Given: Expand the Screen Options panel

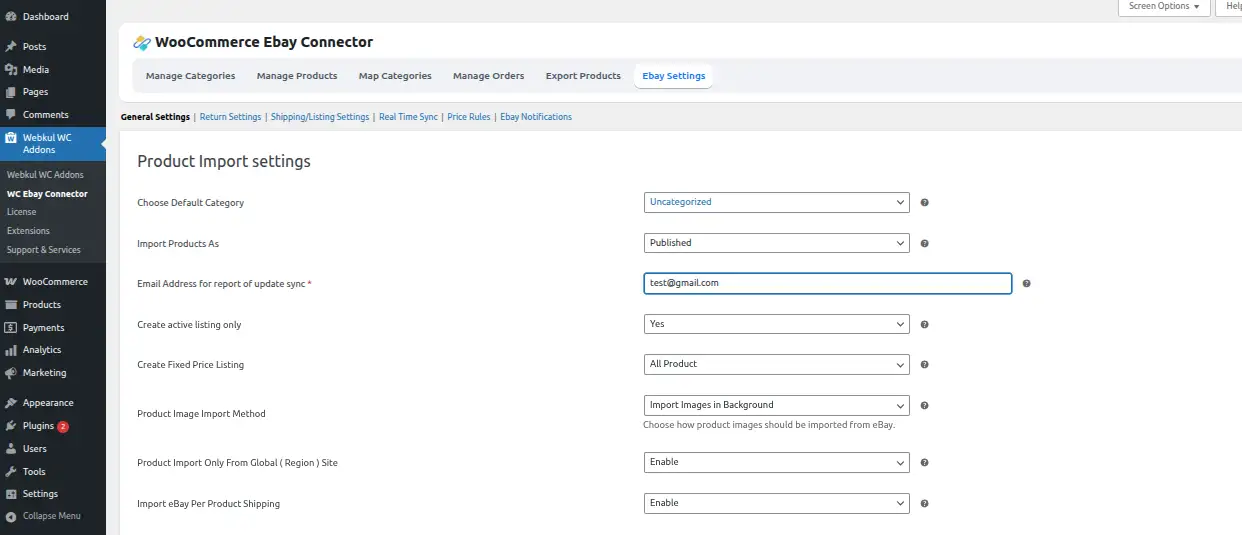Looking at the screenshot, I should (x=1163, y=6).
